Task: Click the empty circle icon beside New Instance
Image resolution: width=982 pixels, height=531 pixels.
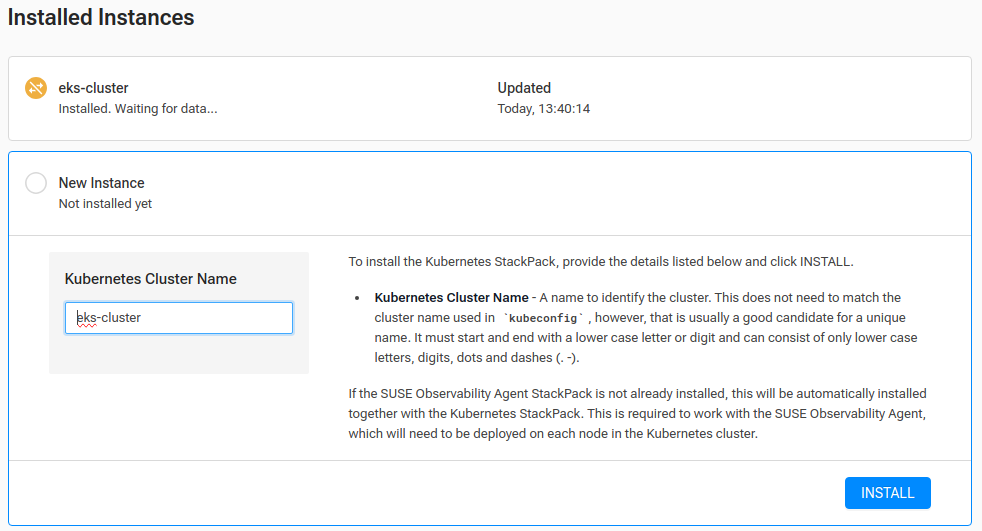Action: (x=36, y=183)
